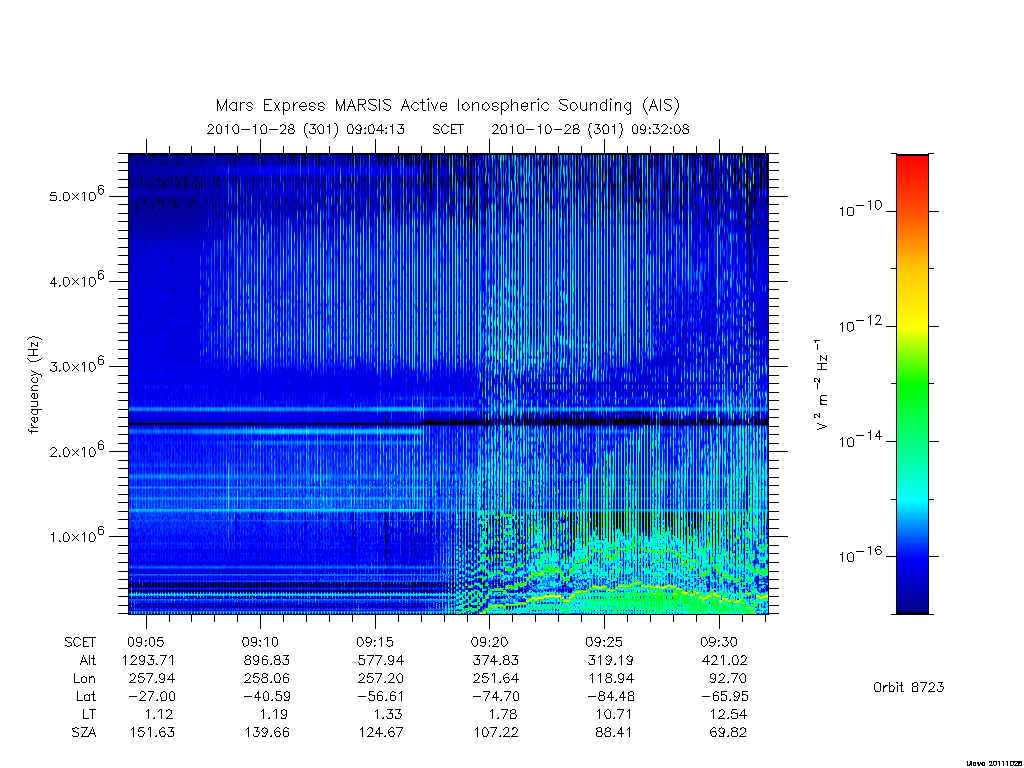Click longitude value 118.94
The image size is (1024, 768).
pyautogui.click(x=611, y=679)
